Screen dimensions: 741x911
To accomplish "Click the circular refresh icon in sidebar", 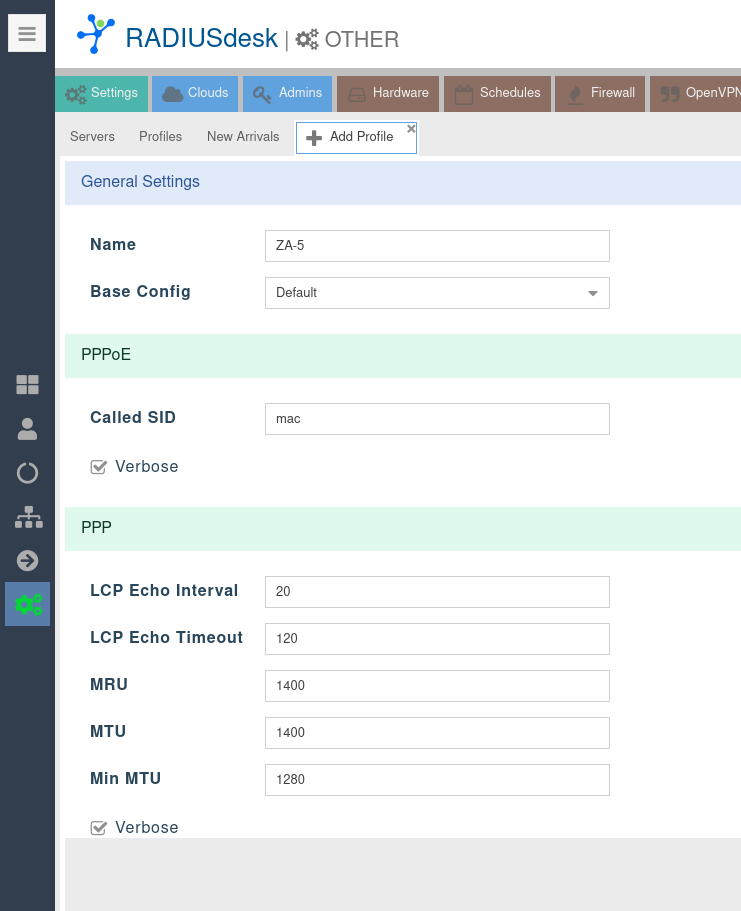I will click(x=27, y=473).
